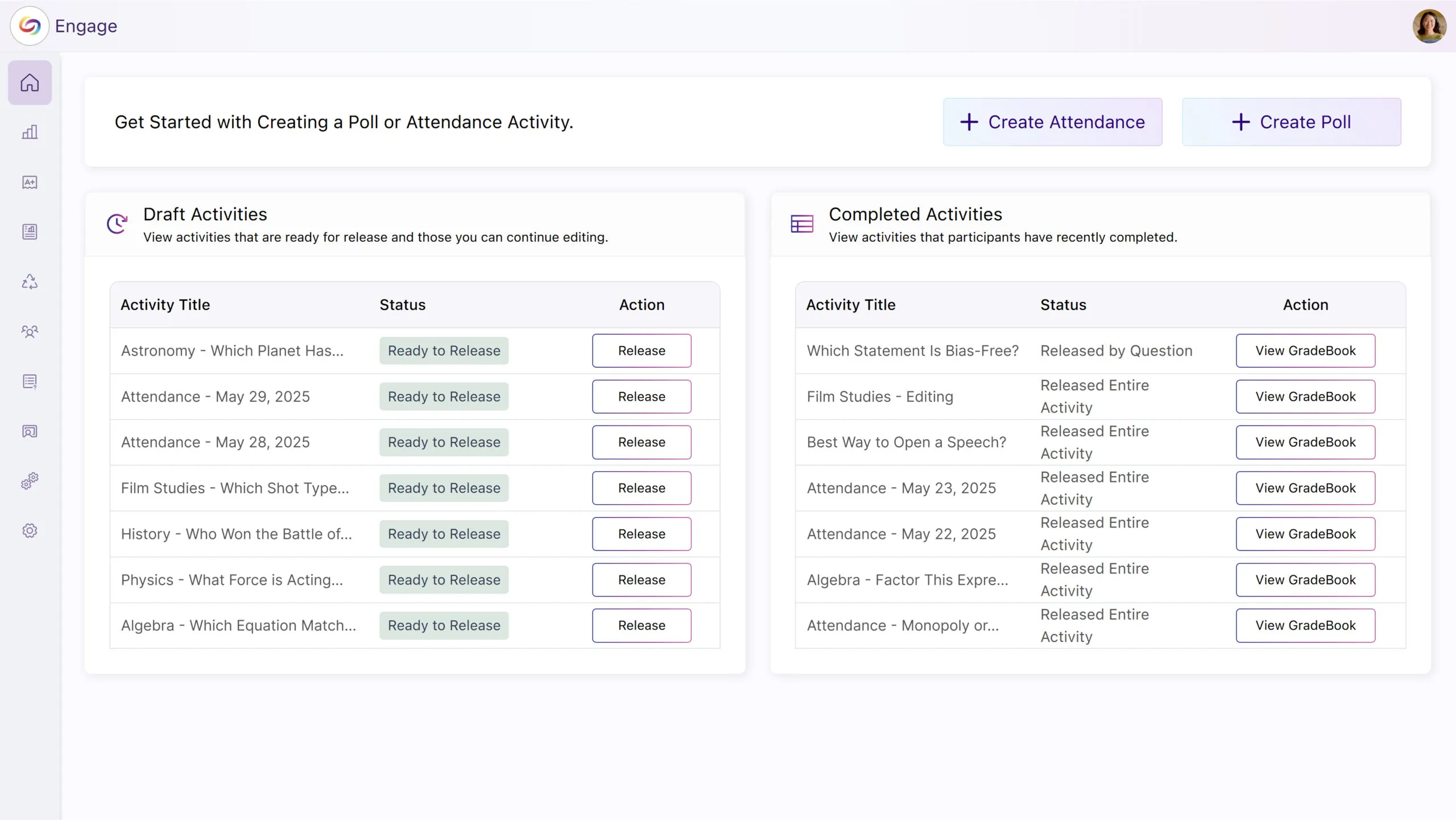This screenshot has width=1456, height=820.
Task: Open the report page sidebar icon
Action: pyautogui.click(x=30, y=232)
